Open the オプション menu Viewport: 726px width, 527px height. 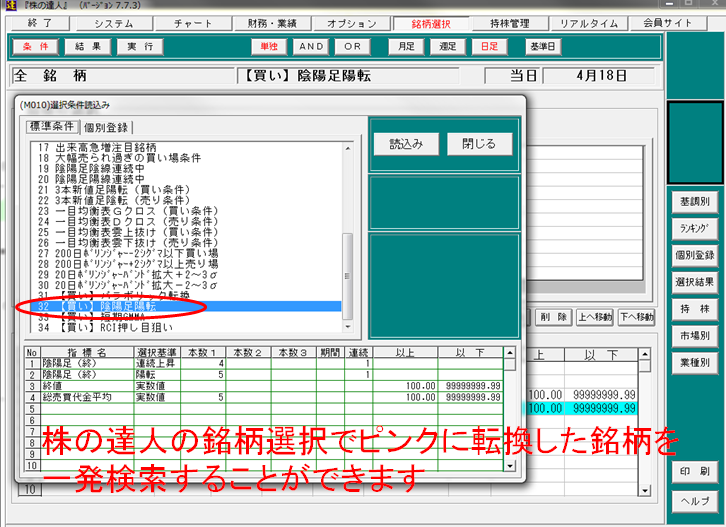pos(351,24)
